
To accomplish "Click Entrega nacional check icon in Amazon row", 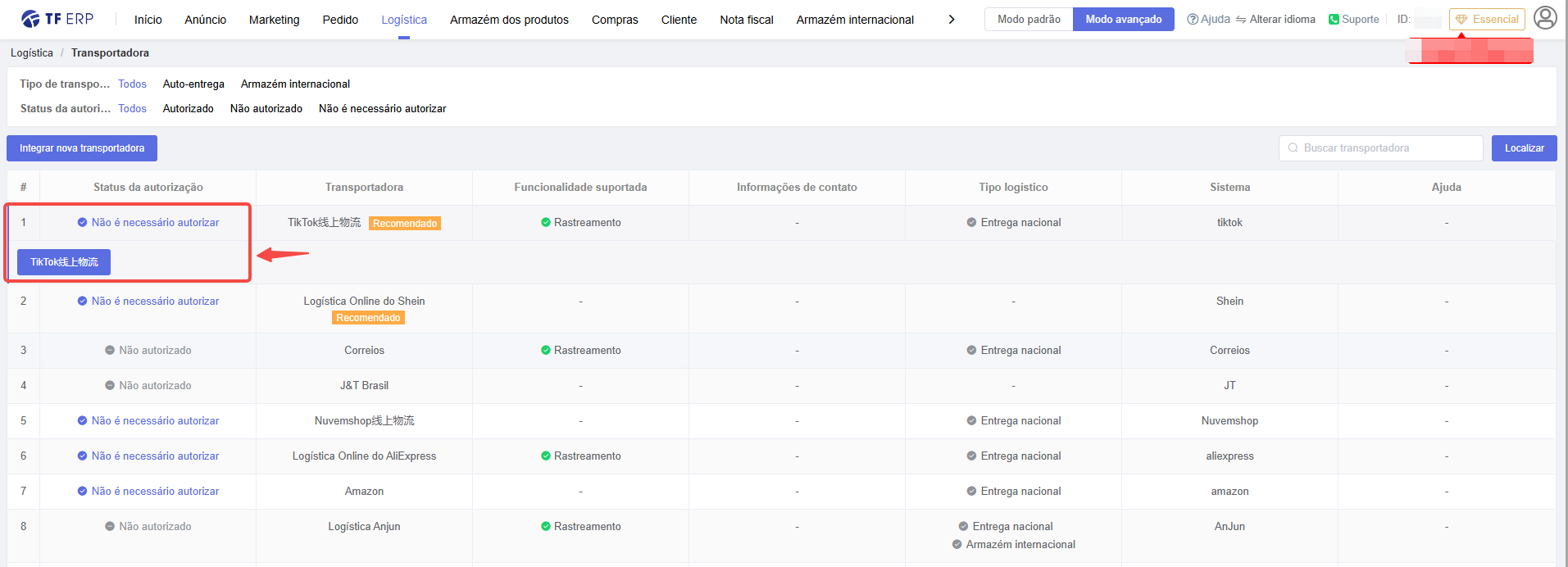I will point(971,492).
